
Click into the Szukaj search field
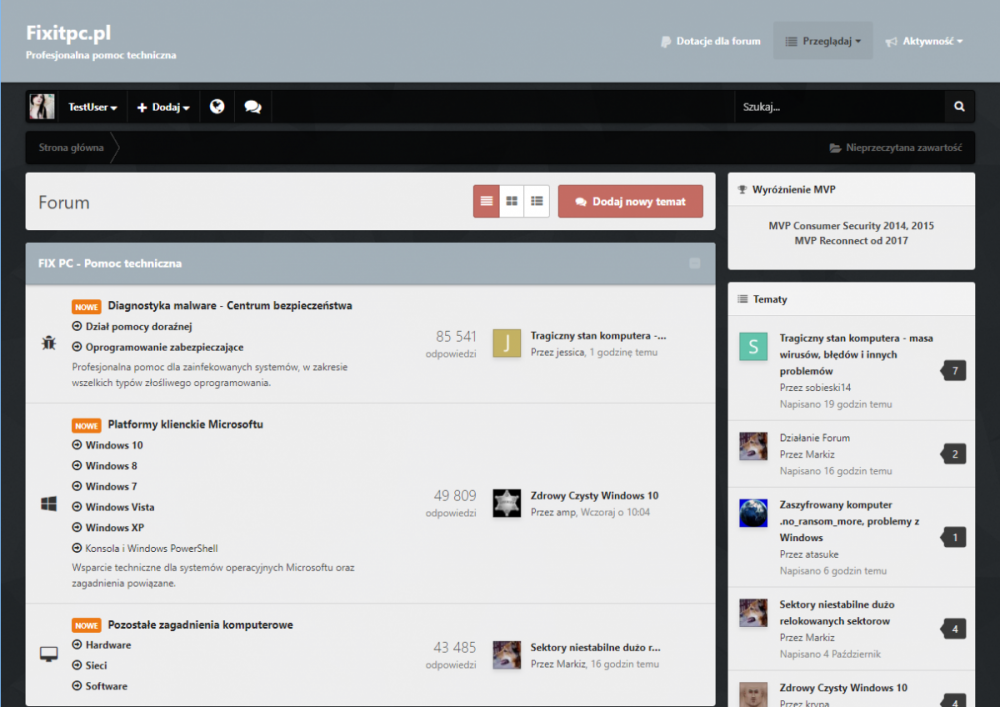pos(838,107)
